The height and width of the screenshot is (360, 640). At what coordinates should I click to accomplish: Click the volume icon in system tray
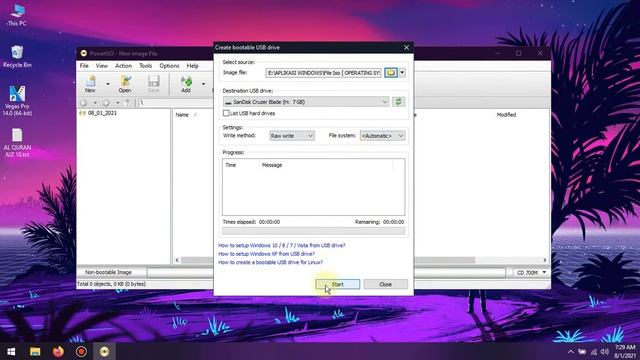tap(605, 351)
